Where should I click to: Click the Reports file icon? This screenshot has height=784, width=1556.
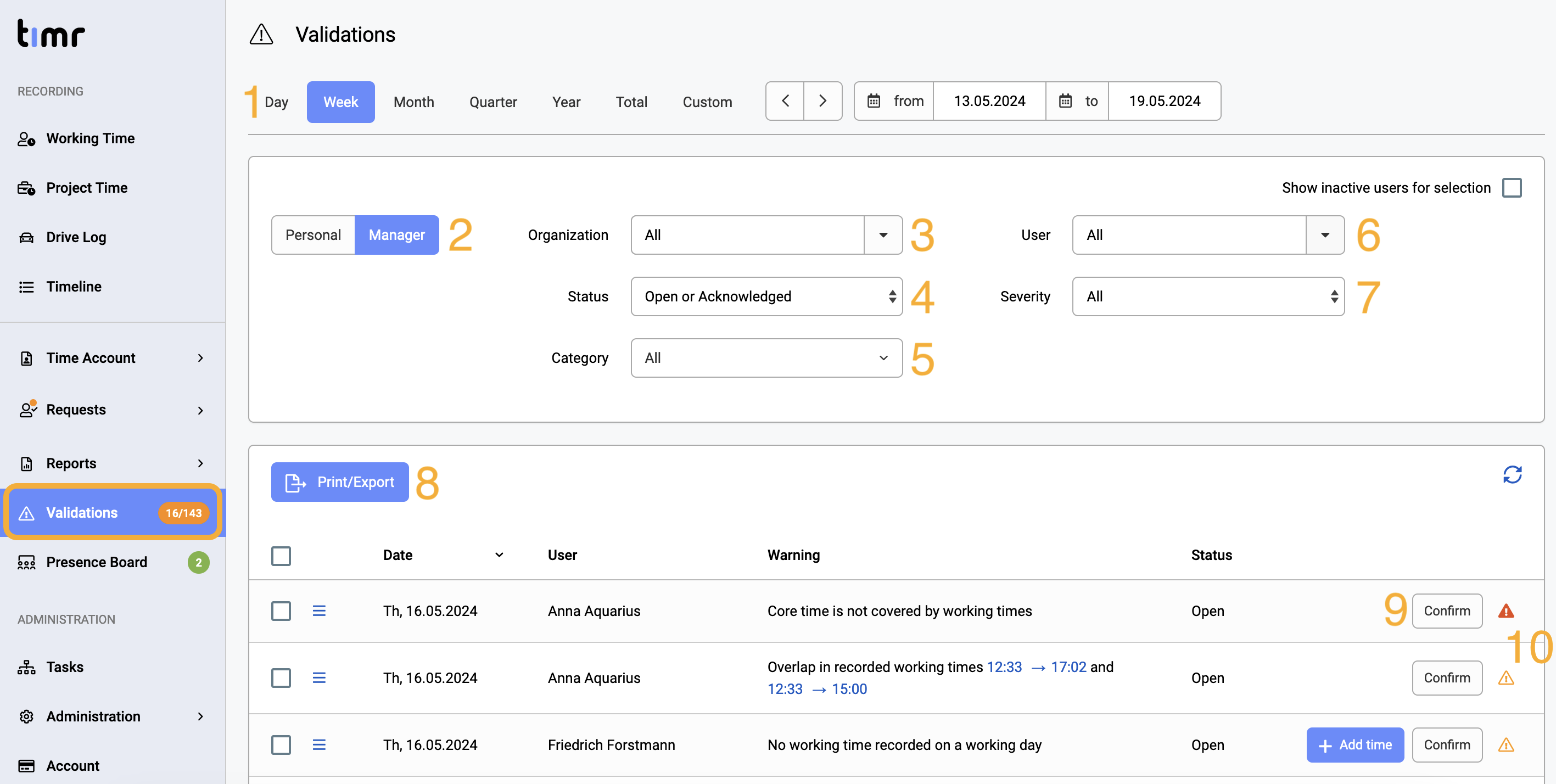(x=26, y=463)
